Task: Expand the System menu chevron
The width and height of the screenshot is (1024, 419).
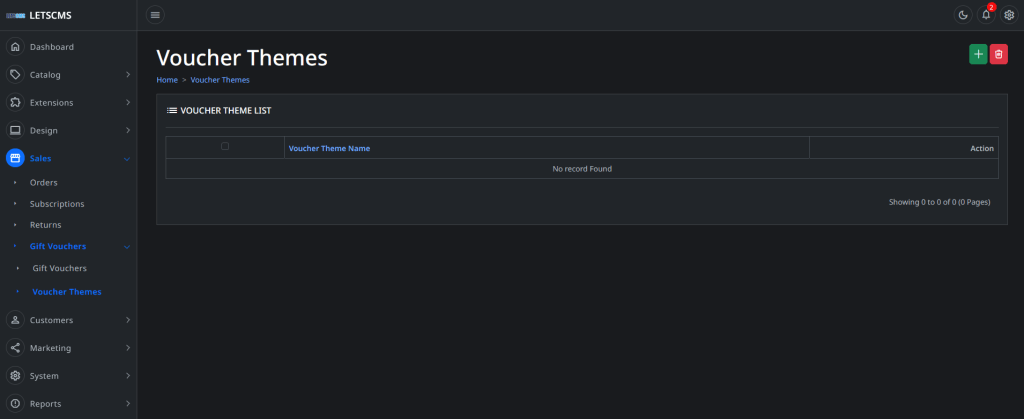Action: pos(128,376)
